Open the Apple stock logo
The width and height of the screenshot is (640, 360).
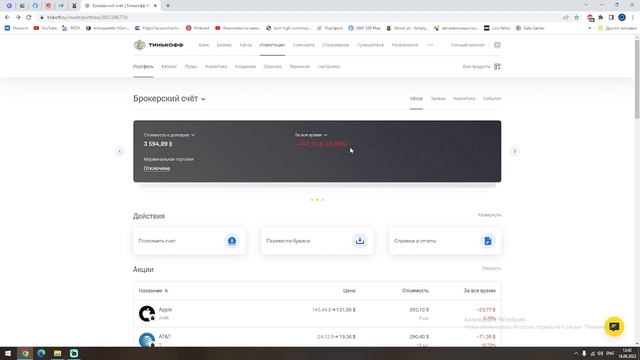coord(147,313)
